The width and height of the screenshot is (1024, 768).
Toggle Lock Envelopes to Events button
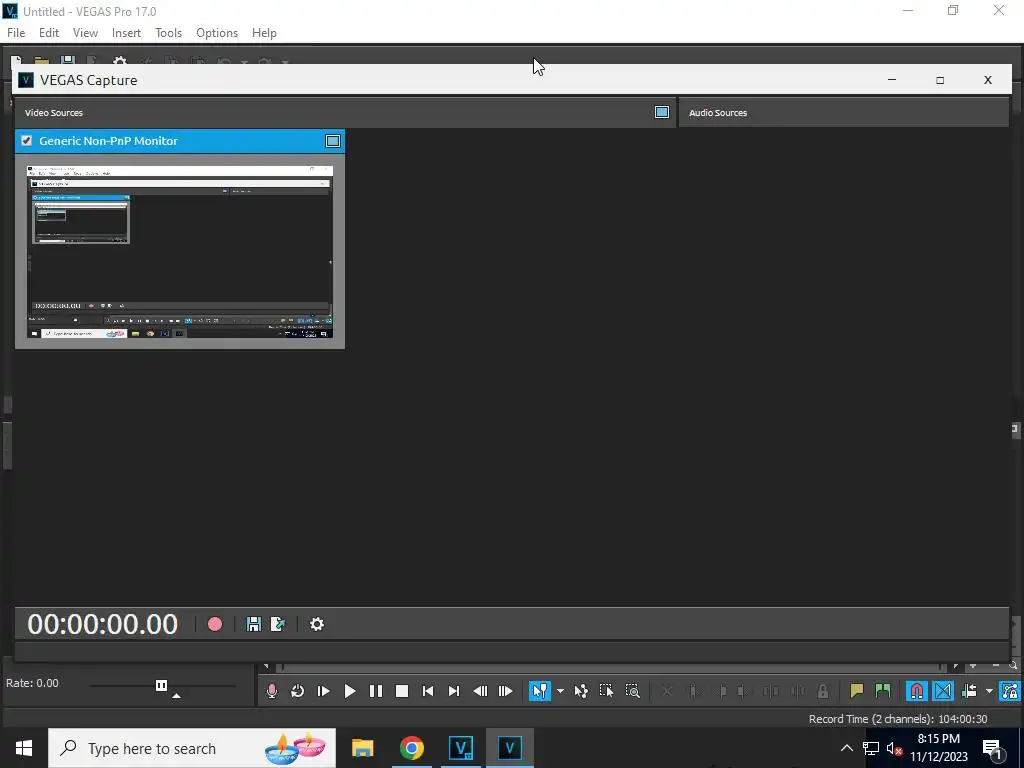click(1010, 691)
